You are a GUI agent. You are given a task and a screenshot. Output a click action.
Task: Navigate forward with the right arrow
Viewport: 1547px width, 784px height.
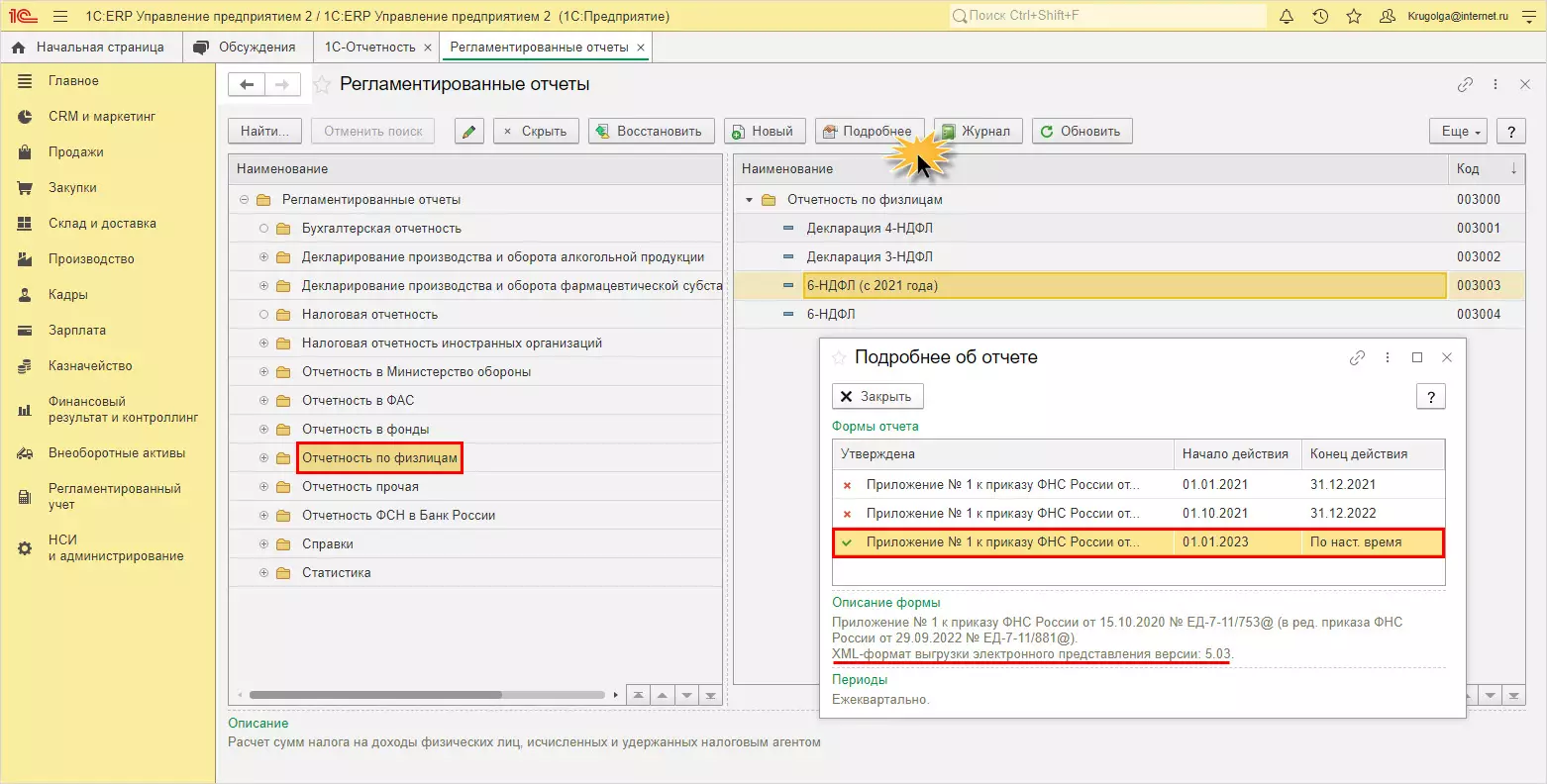coord(282,85)
